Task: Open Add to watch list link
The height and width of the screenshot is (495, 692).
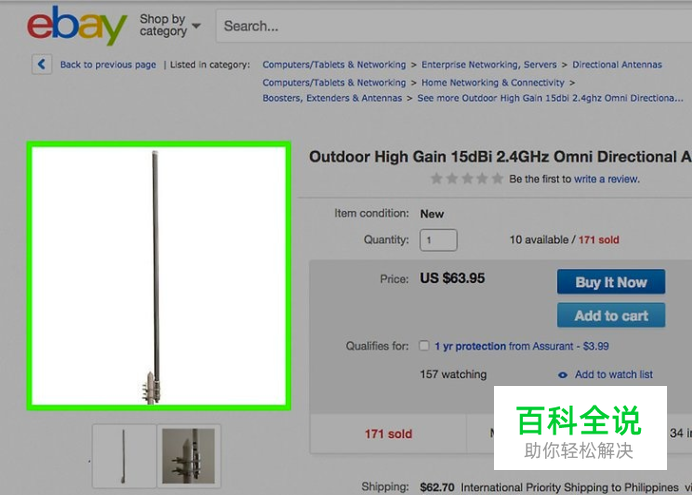Action: click(613, 375)
